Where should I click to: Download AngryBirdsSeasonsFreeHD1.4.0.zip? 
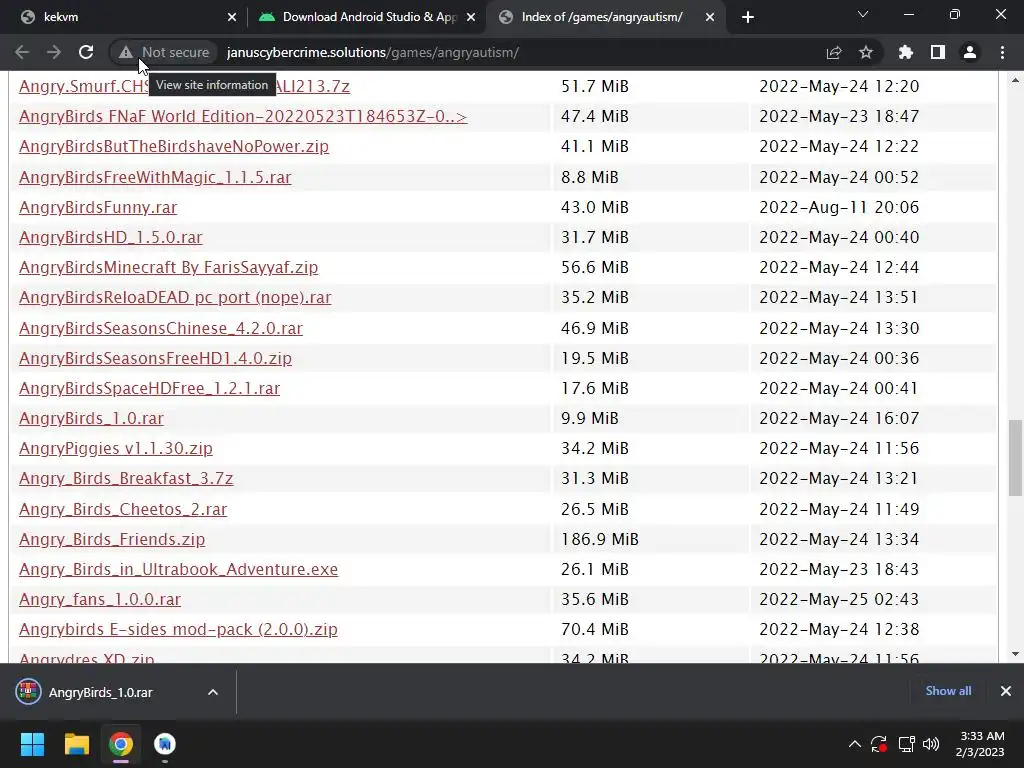point(155,358)
